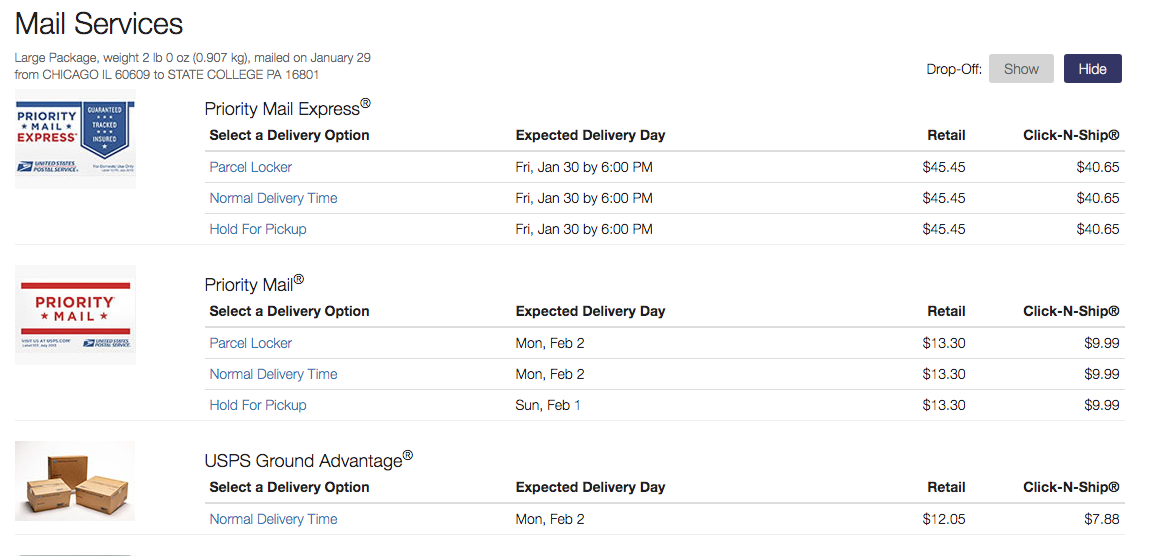Hide Drop-Off options

pyautogui.click(x=1092, y=69)
